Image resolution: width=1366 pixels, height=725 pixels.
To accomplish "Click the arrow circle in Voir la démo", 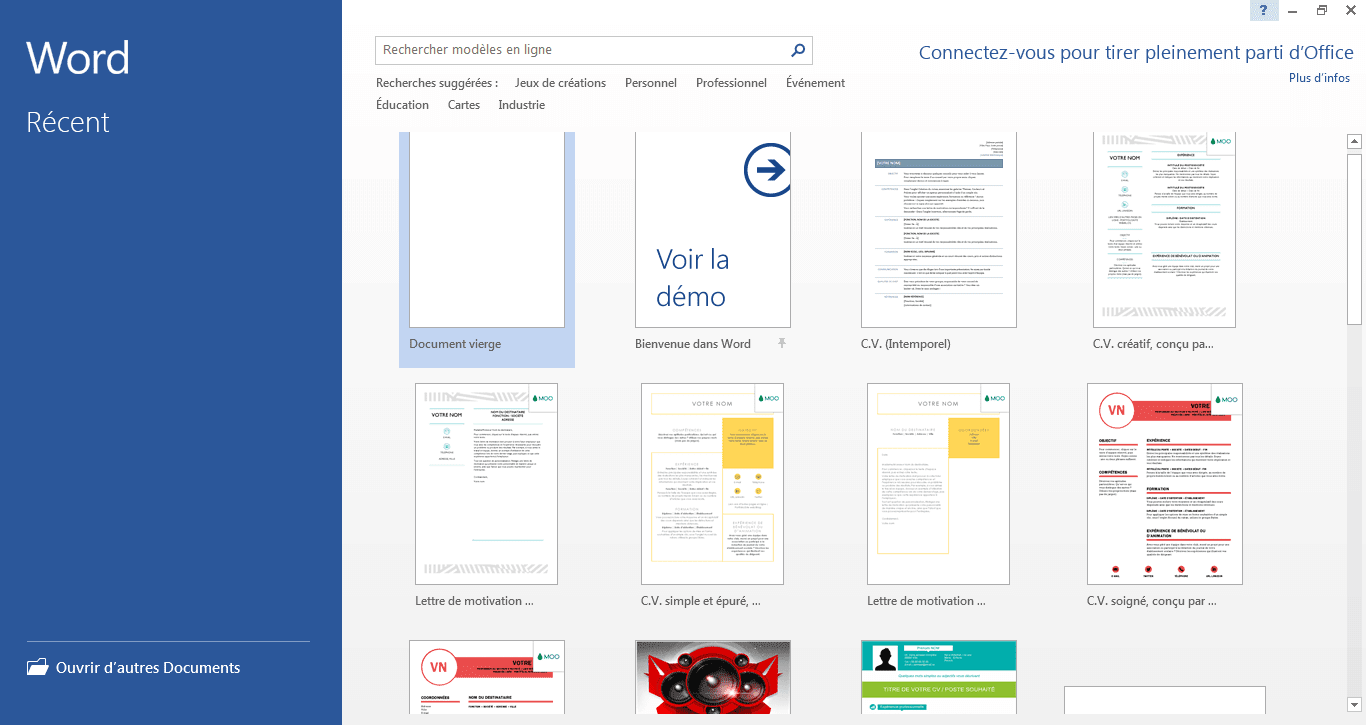I will coord(768,171).
